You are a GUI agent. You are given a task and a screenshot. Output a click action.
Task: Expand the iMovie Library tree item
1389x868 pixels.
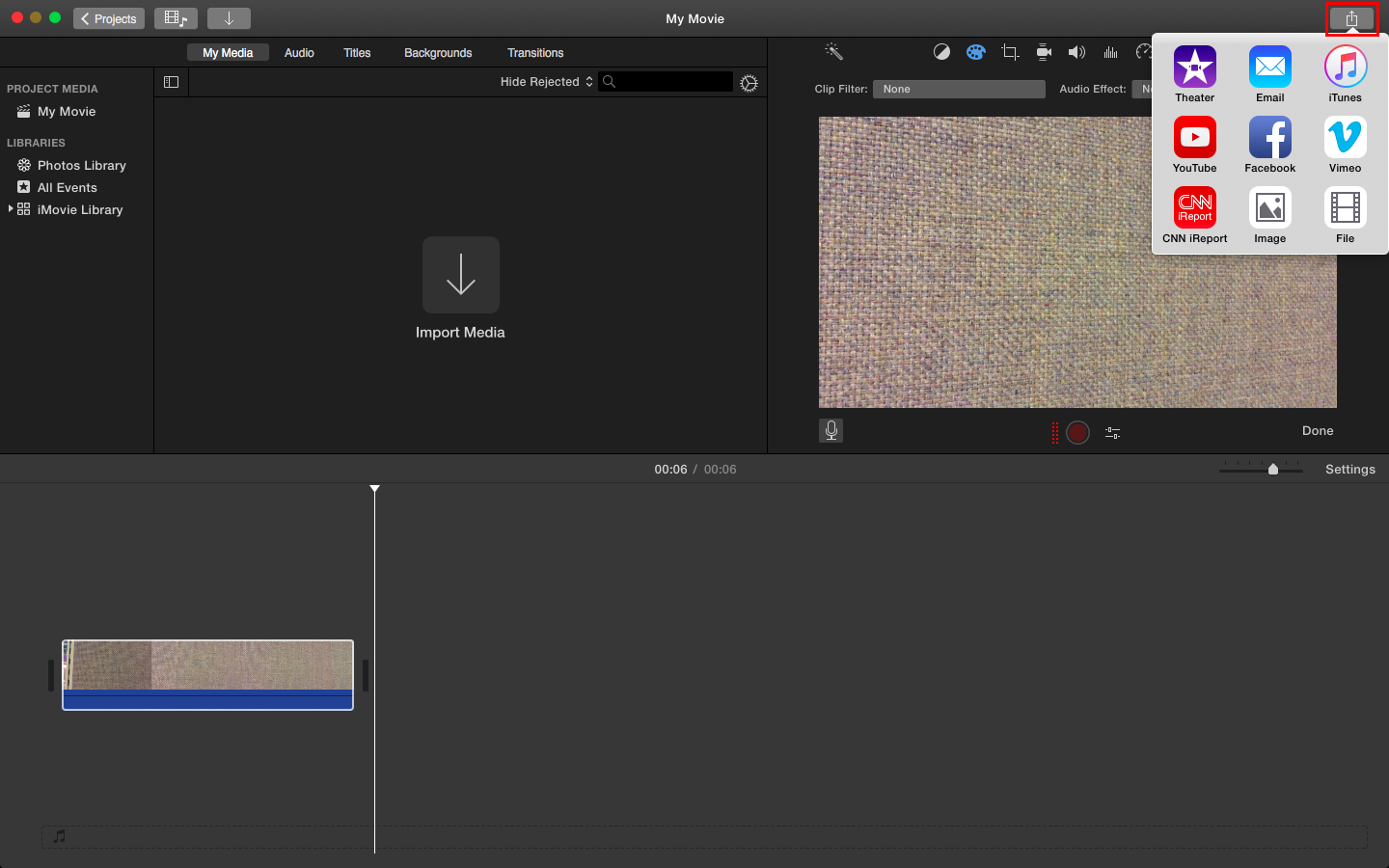[11, 209]
